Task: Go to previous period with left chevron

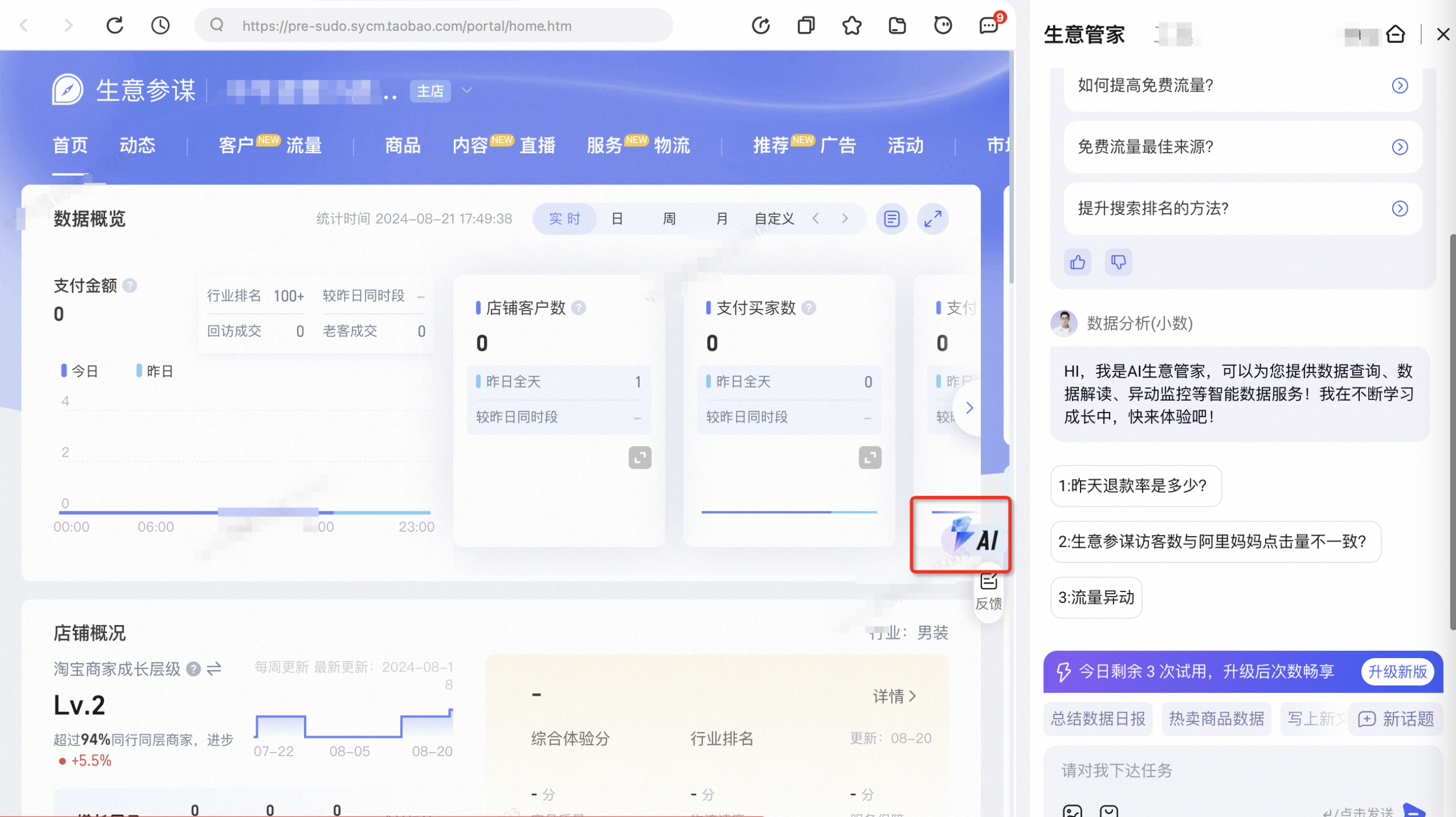Action: tap(815, 218)
